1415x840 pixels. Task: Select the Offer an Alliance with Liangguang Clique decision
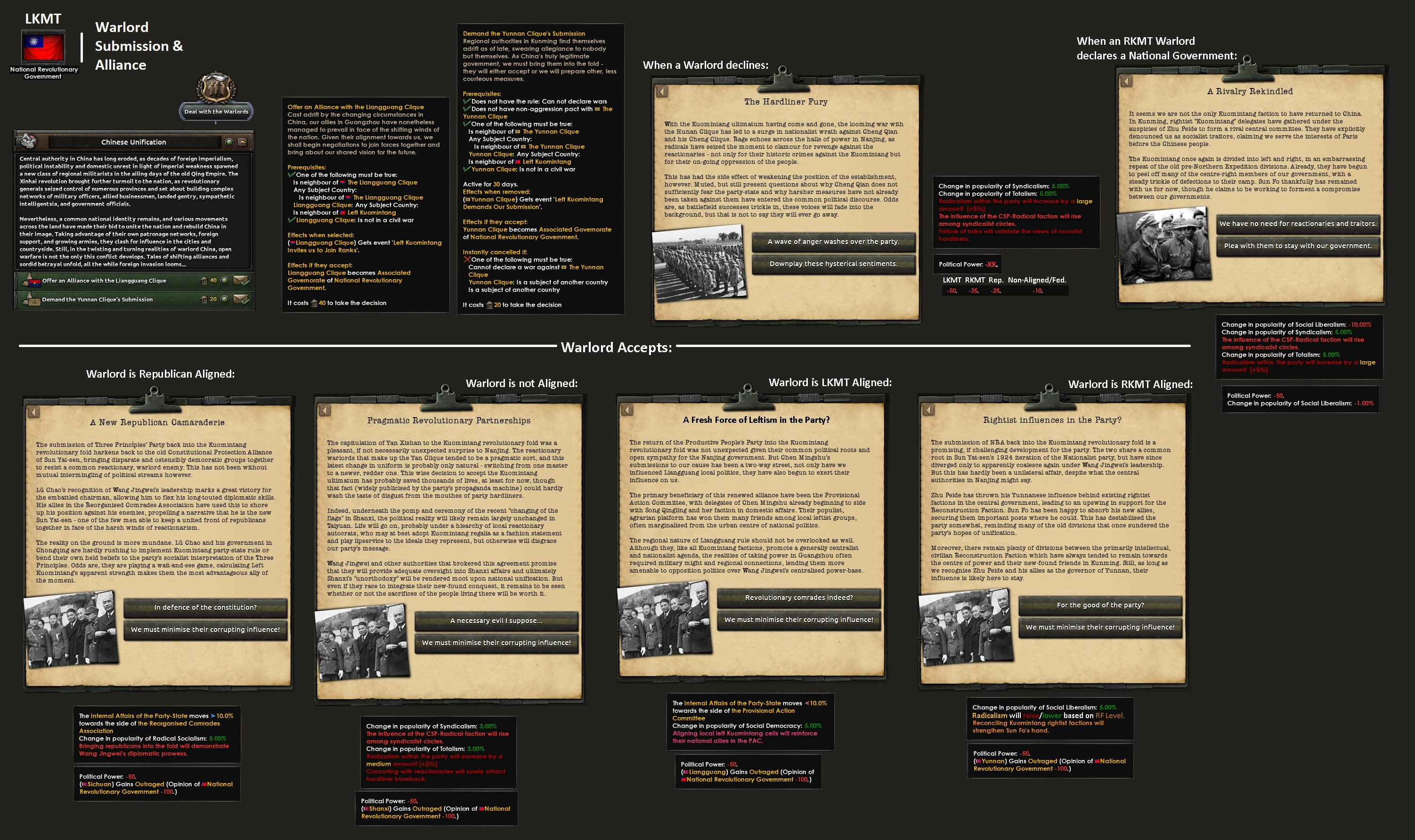coord(104,281)
